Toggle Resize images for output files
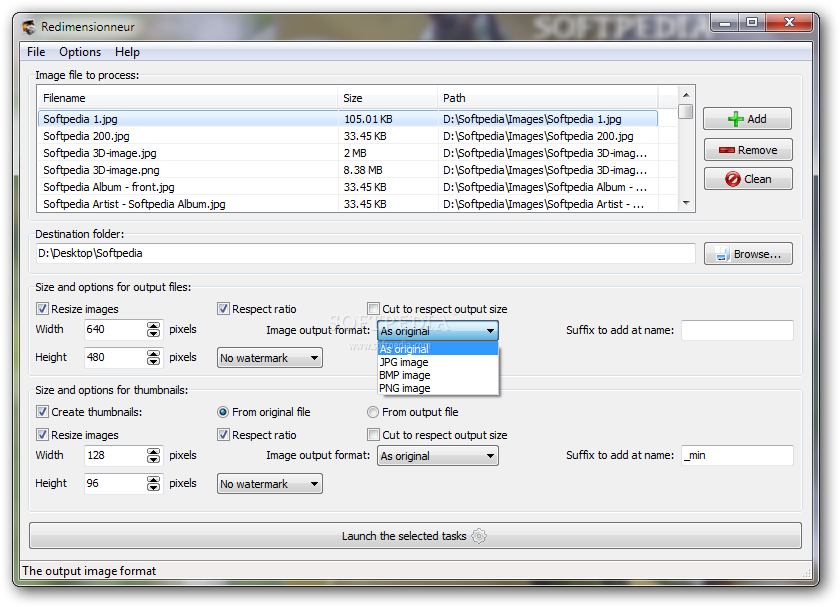 click(x=42, y=309)
